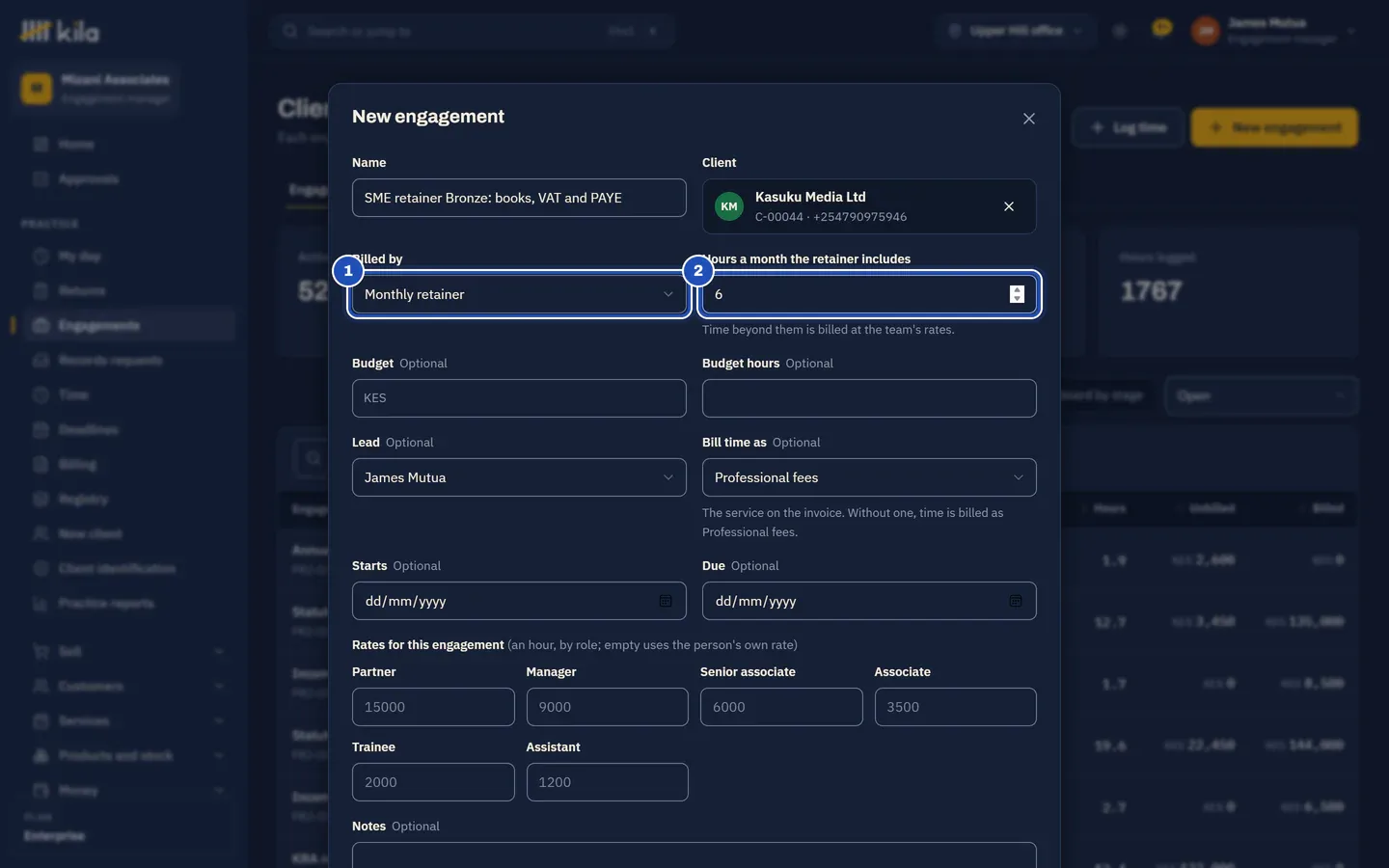Remove Kasuku Media Ltd from Client
The height and width of the screenshot is (868, 1389).
(1009, 206)
